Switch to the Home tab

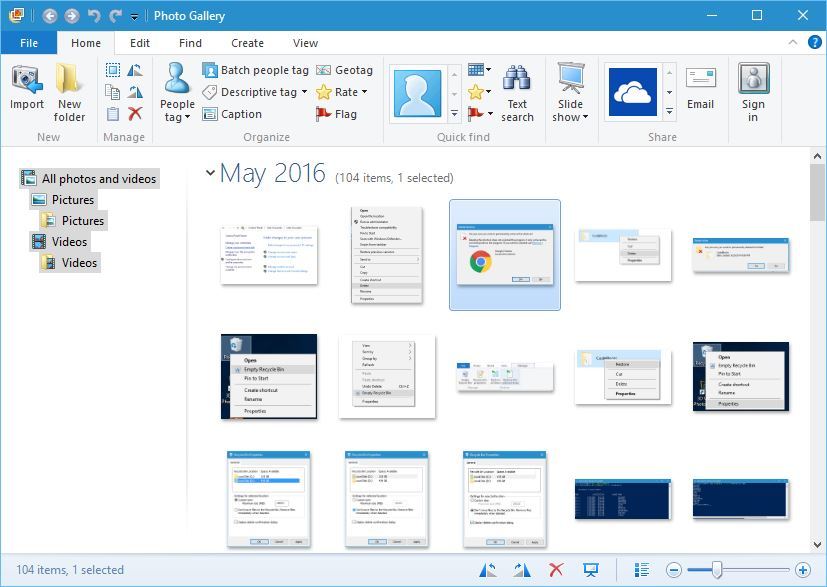pos(86,43)
